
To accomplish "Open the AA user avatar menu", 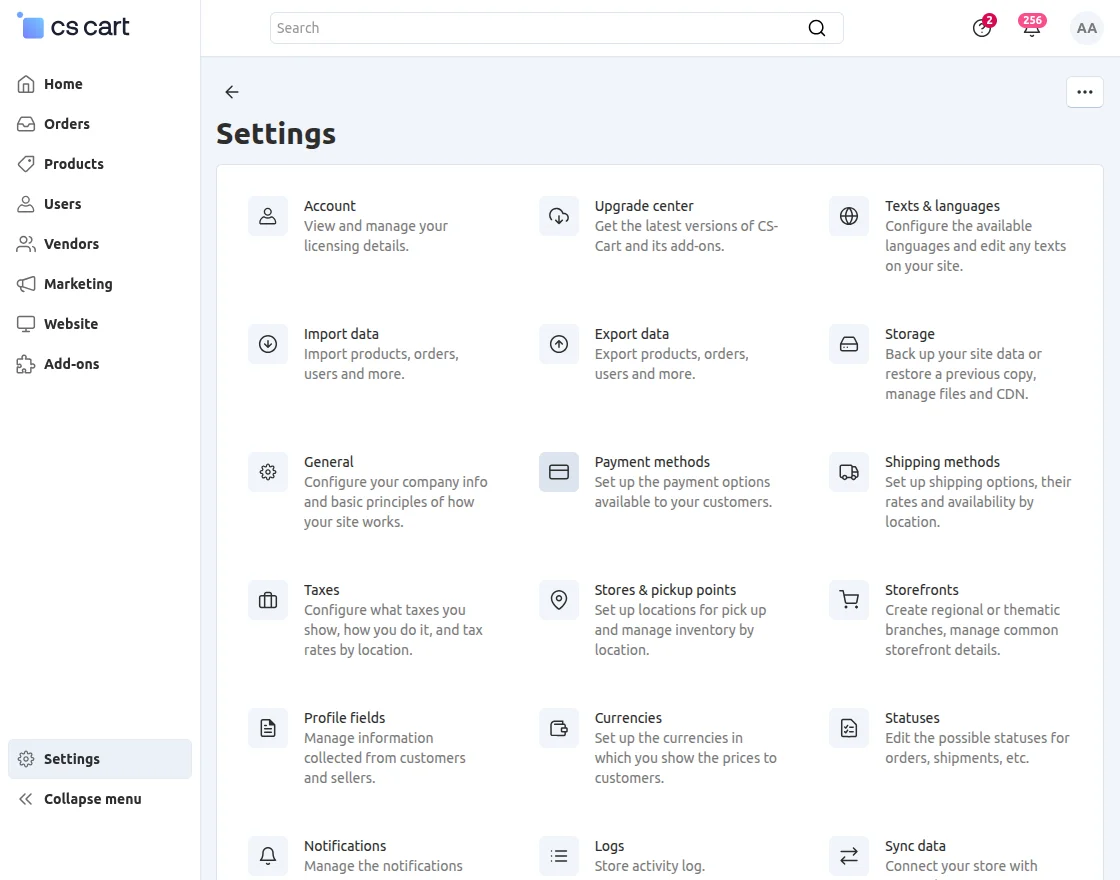I will click(x=1086, y=29).
